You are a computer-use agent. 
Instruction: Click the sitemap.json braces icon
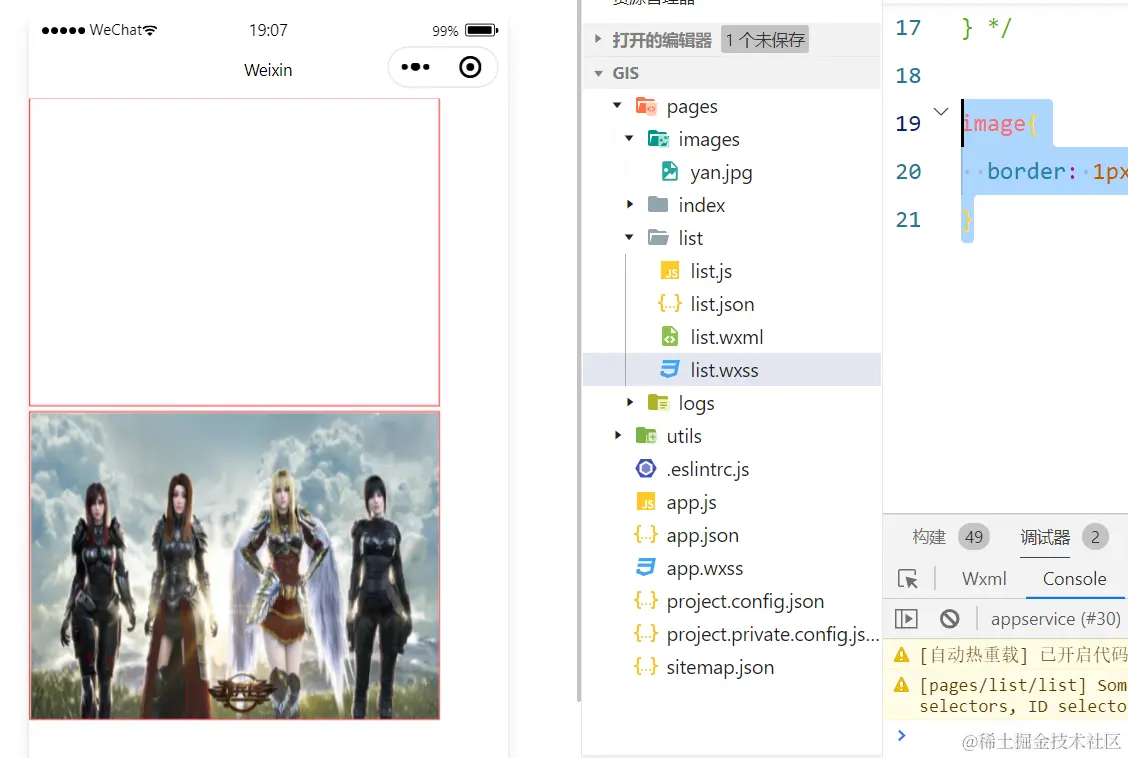click(646, 667)
